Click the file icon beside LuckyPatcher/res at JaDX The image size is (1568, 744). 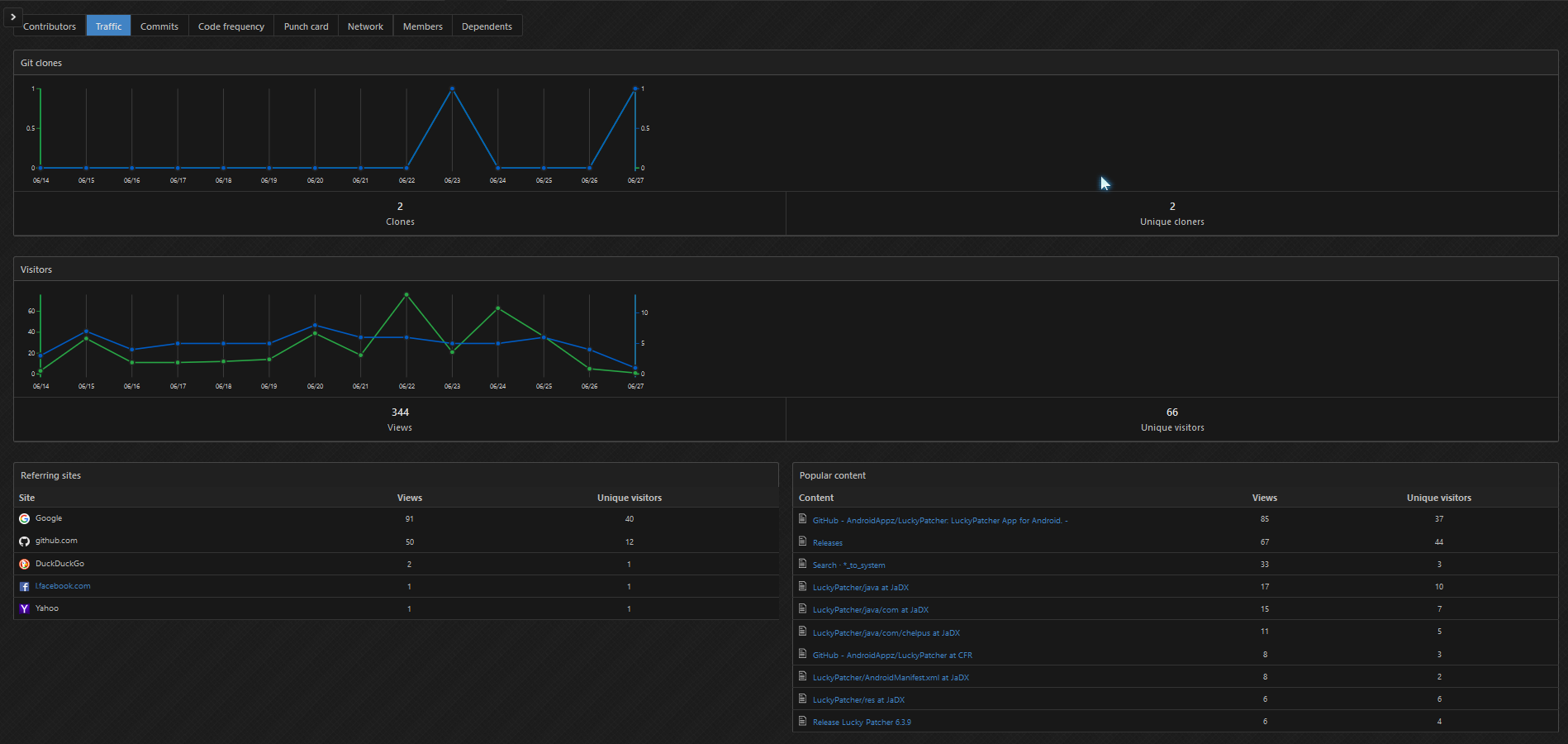[x=802, y=699]
